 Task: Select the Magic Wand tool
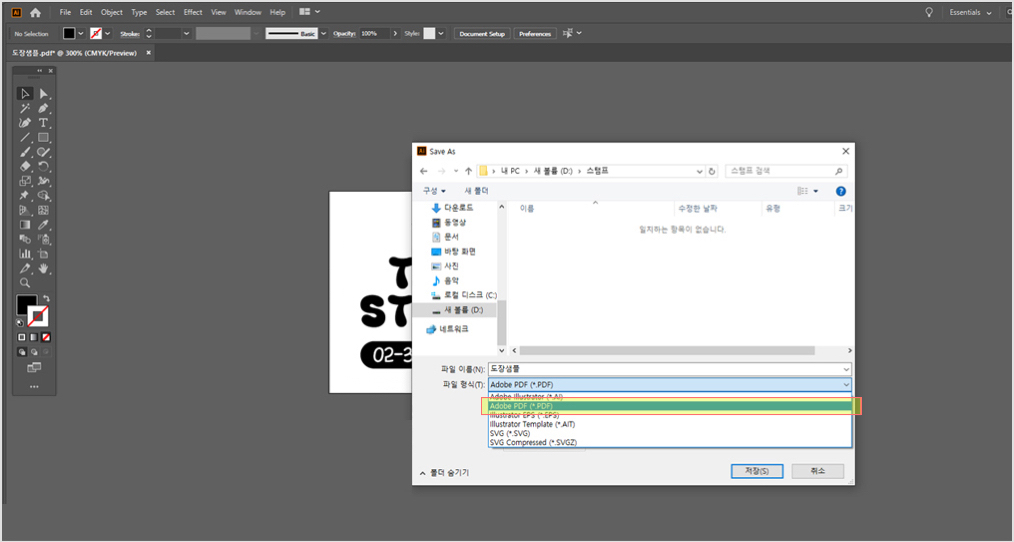coord(25,108)
